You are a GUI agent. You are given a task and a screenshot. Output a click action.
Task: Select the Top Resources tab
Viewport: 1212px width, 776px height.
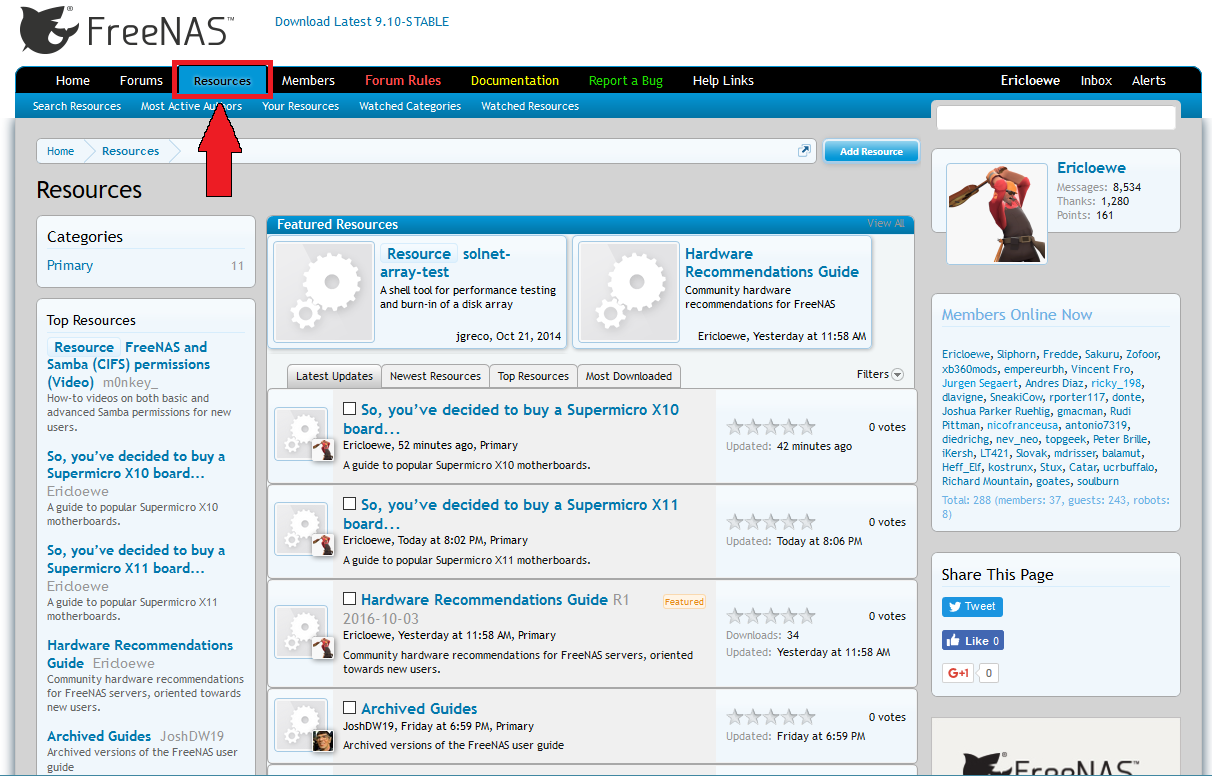[533, 376]
